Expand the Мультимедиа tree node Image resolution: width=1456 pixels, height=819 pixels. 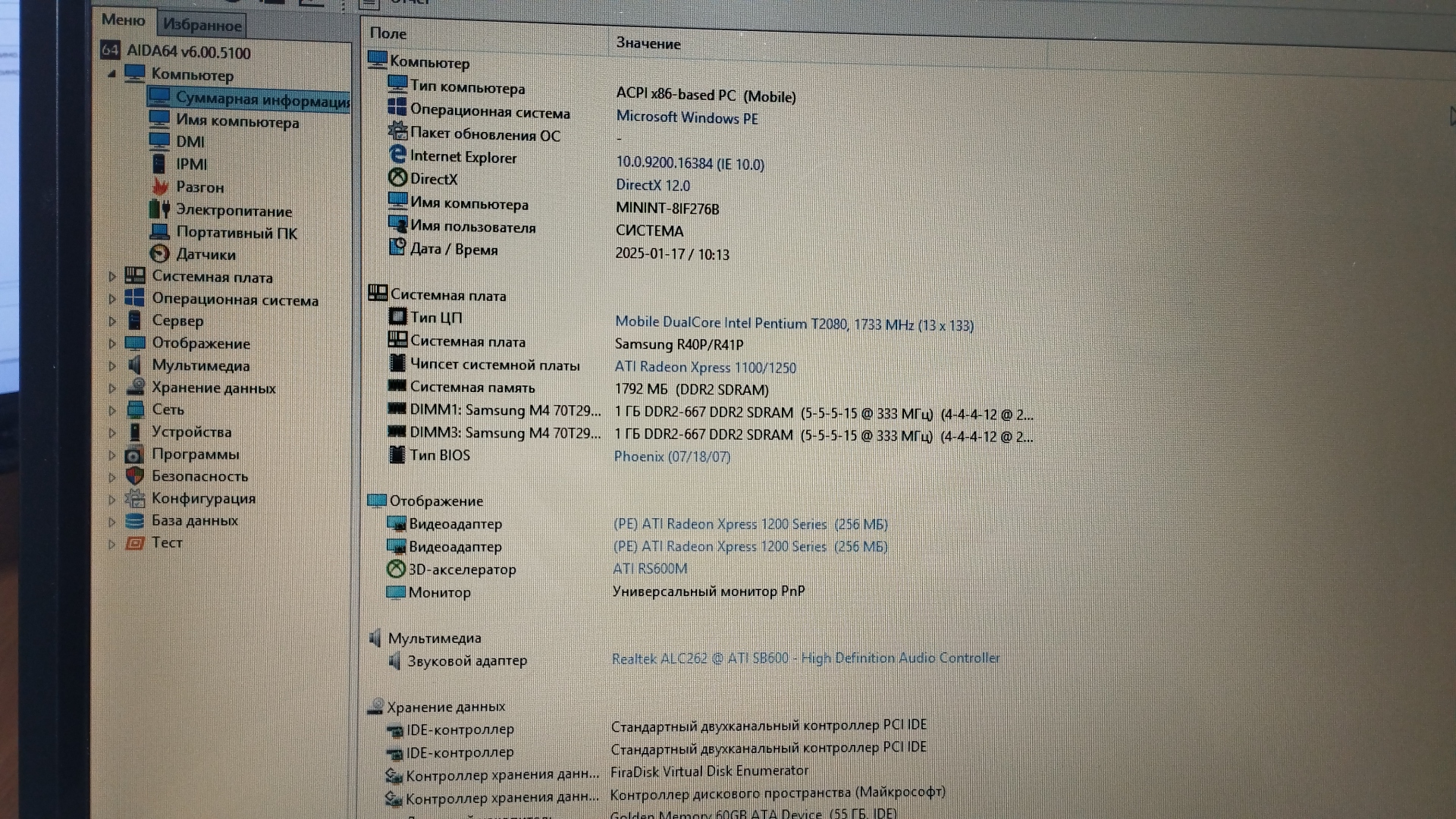tap(112, 366)
